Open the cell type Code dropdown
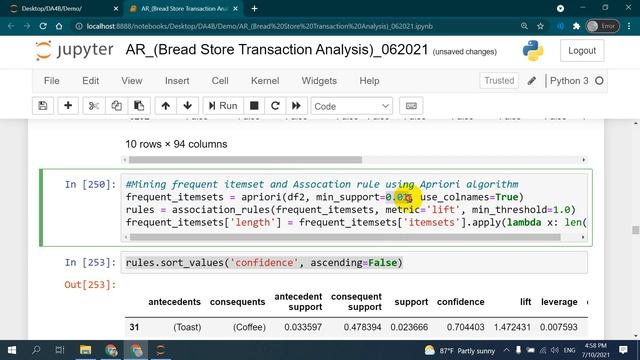 [x=351, y=106]
